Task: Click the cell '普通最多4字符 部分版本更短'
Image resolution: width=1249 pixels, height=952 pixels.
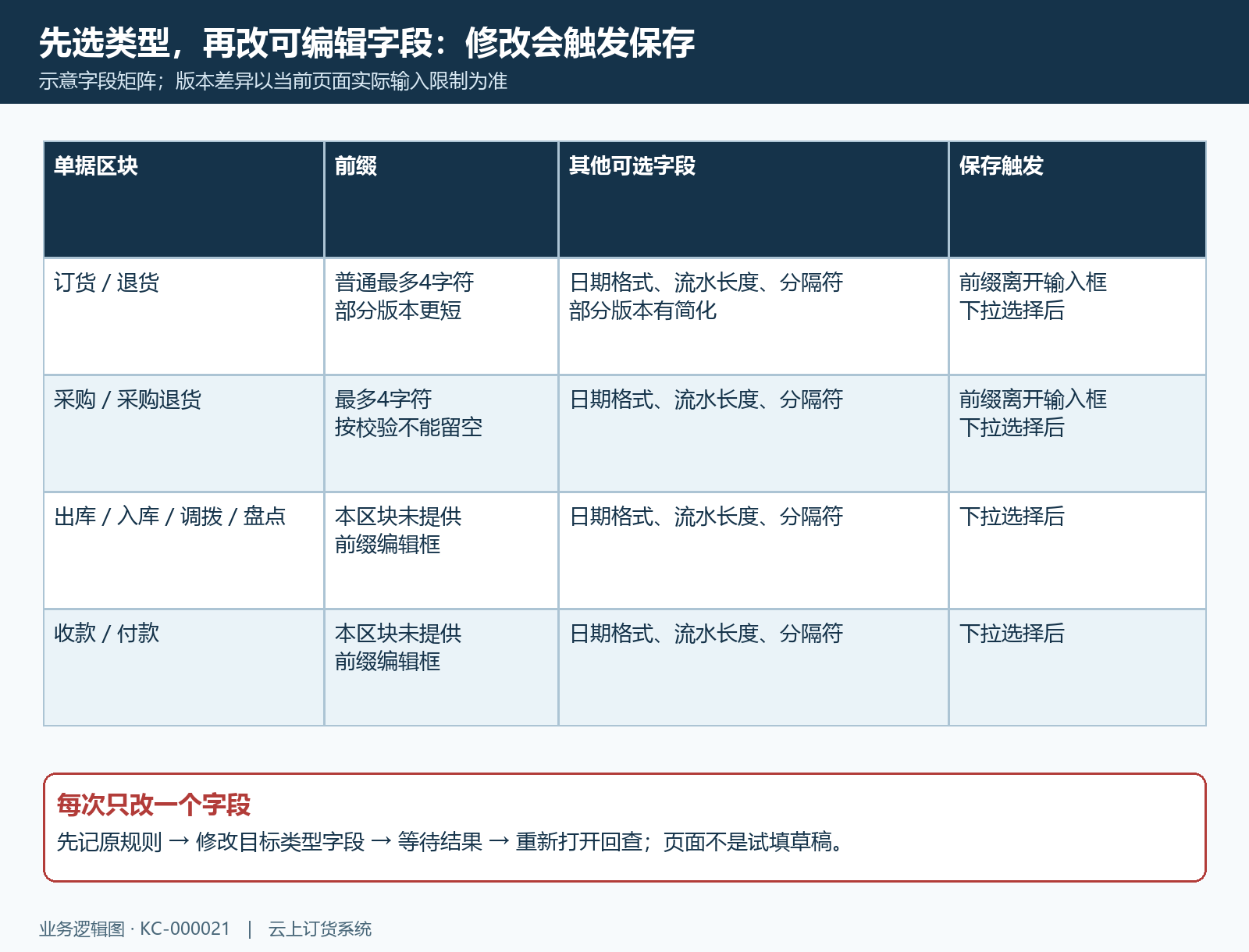Action: click(441, 317)
